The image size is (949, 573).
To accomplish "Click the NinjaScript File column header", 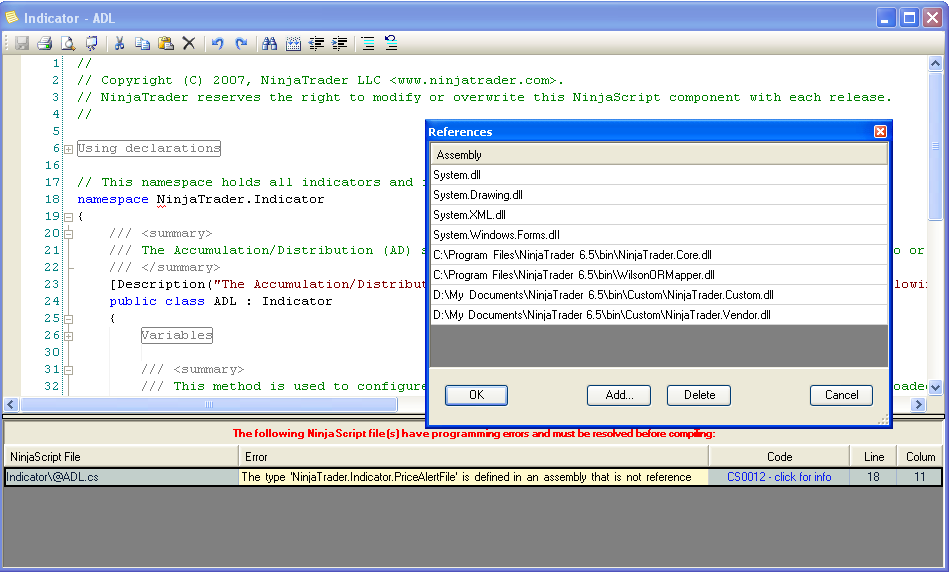I will (121, 457).
